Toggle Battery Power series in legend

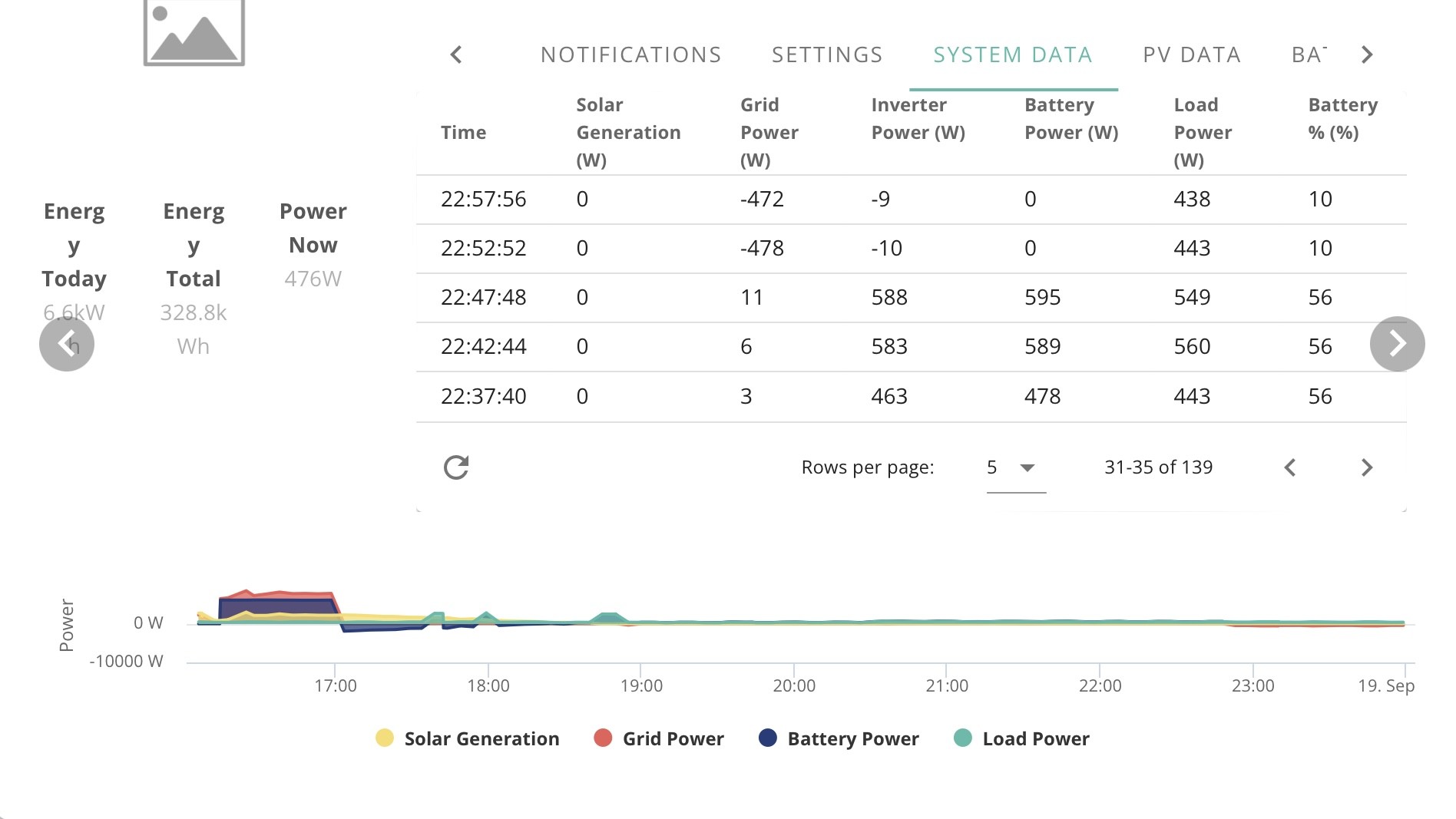coord(839,738)
